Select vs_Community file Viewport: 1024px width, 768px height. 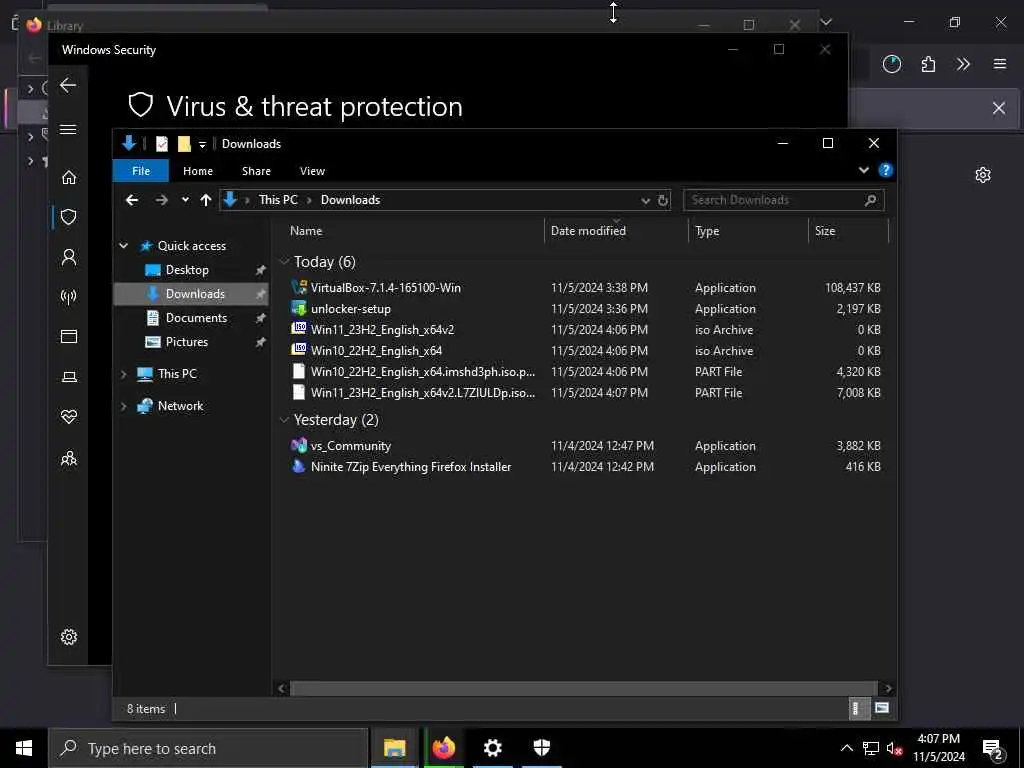(351, 446)
